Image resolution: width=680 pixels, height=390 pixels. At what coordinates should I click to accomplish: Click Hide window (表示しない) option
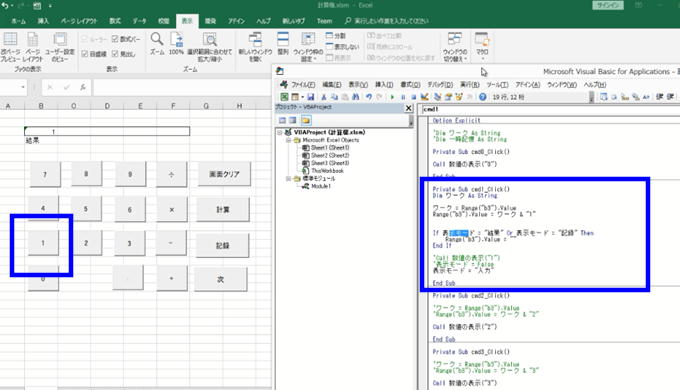tap(343, 46)
